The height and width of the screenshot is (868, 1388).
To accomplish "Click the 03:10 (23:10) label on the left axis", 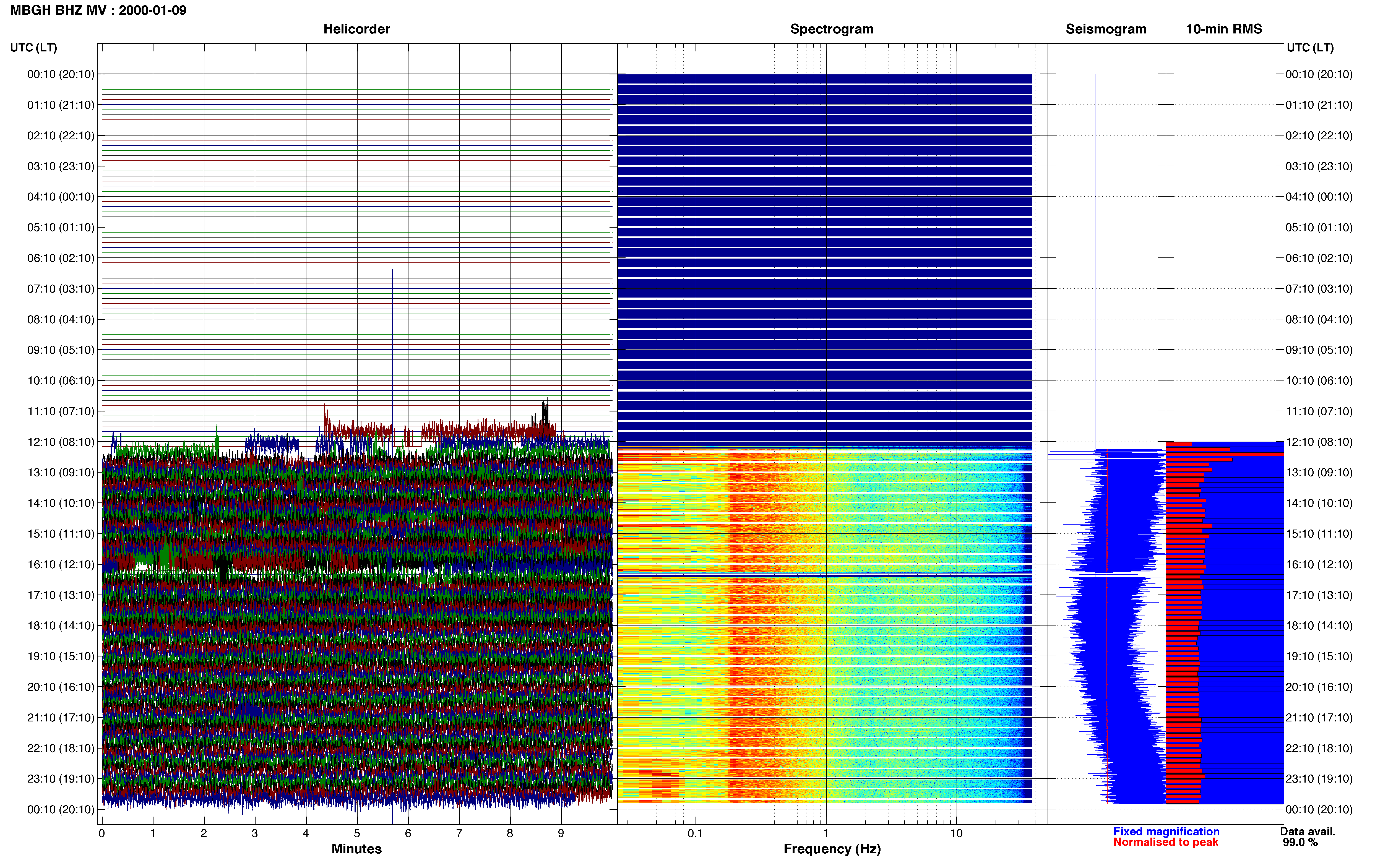I will [61, 166].
